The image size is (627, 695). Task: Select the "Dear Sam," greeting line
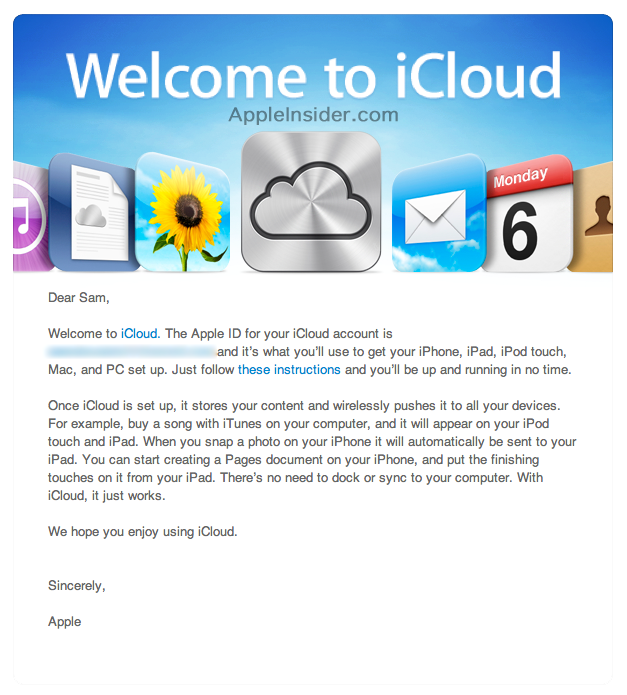point(79,297)
